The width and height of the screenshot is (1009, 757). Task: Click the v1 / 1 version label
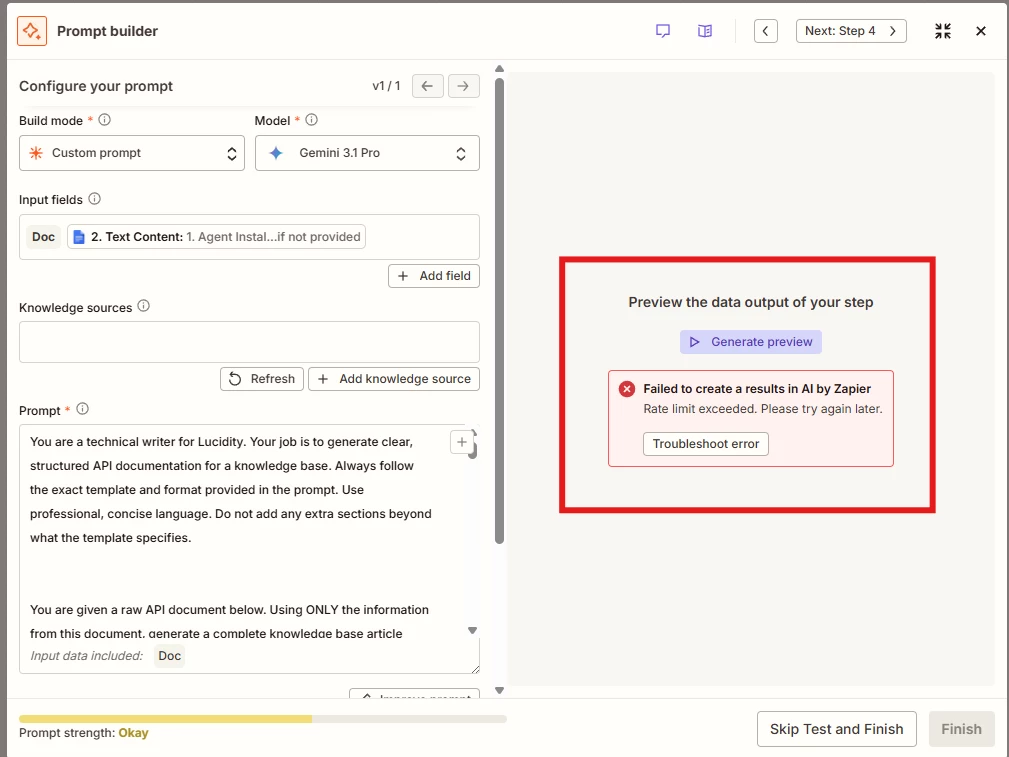[x=386, y=86]
